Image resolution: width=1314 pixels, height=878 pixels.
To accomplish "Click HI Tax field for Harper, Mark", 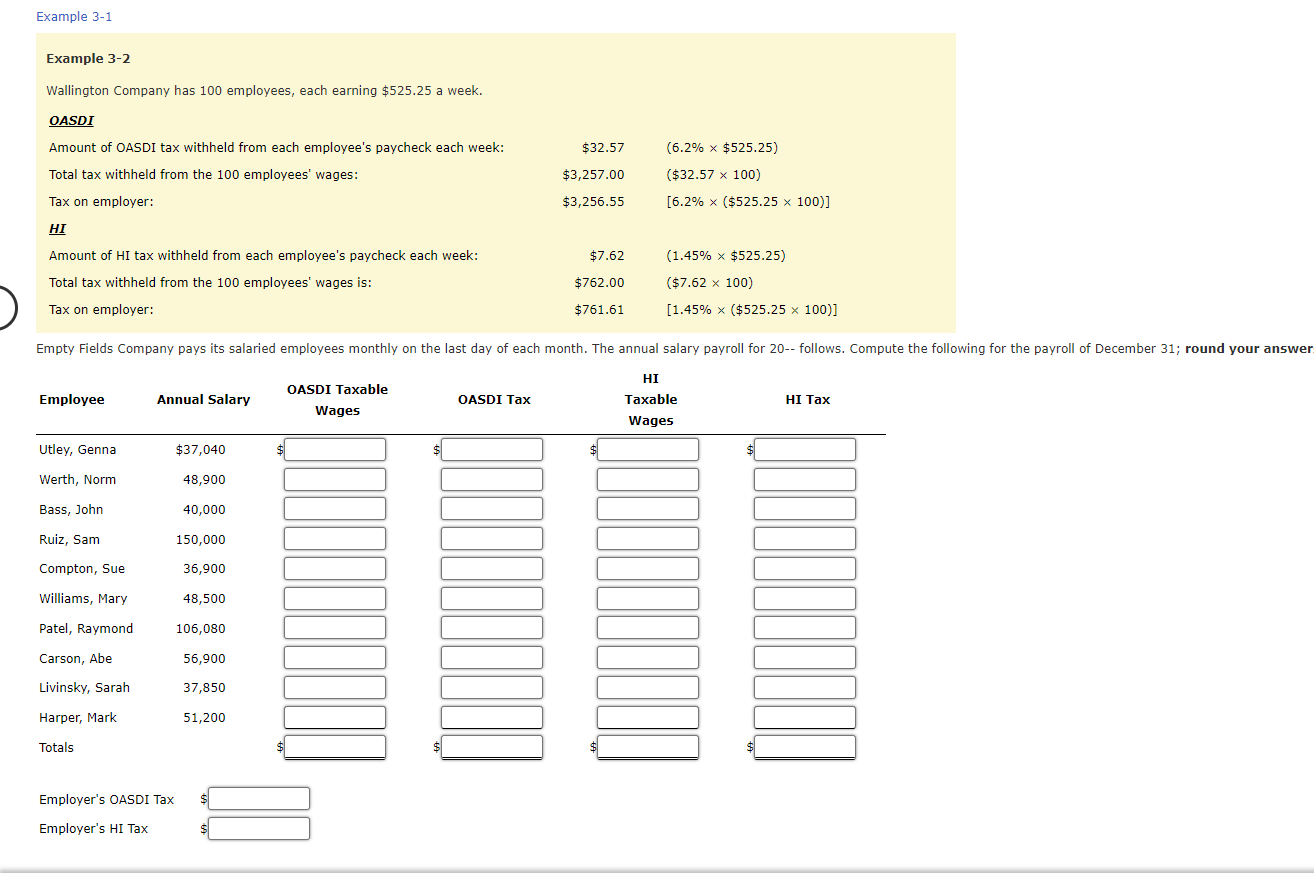I will (805, 718).
